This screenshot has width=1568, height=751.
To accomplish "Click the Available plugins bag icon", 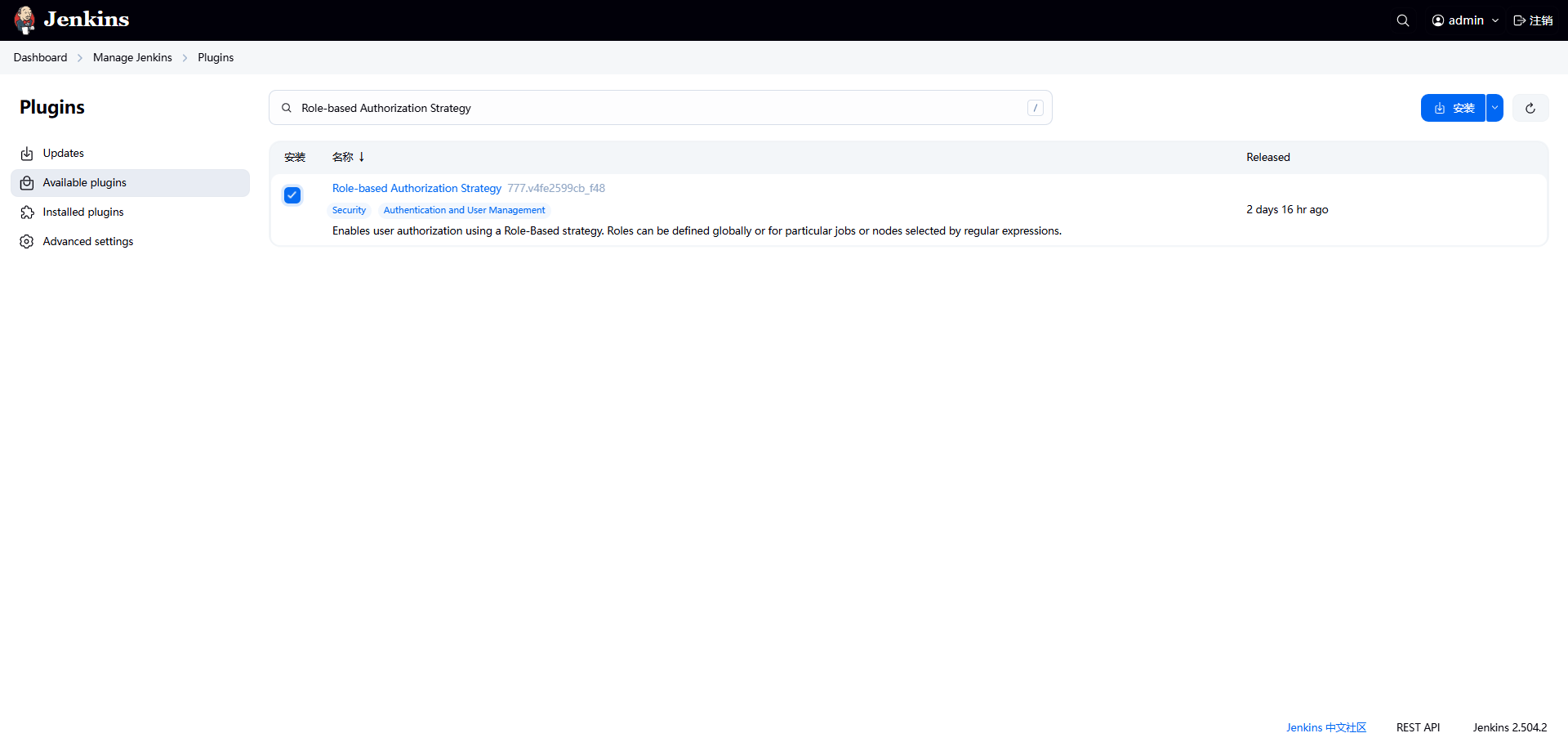I will point(27,183).
